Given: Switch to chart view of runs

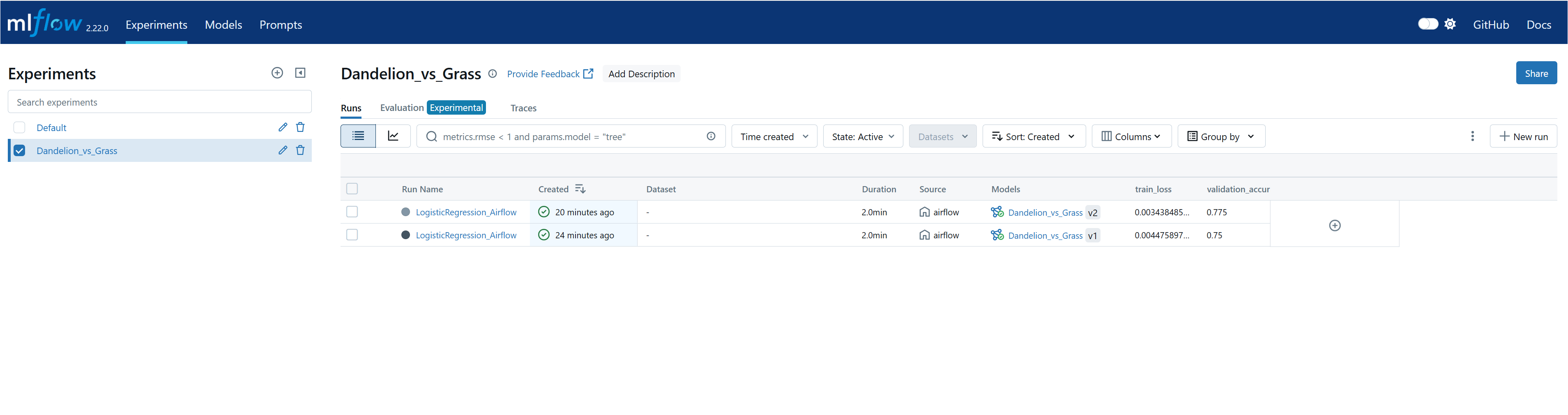Looking at the screenshot, I should [x=393, y=136].
